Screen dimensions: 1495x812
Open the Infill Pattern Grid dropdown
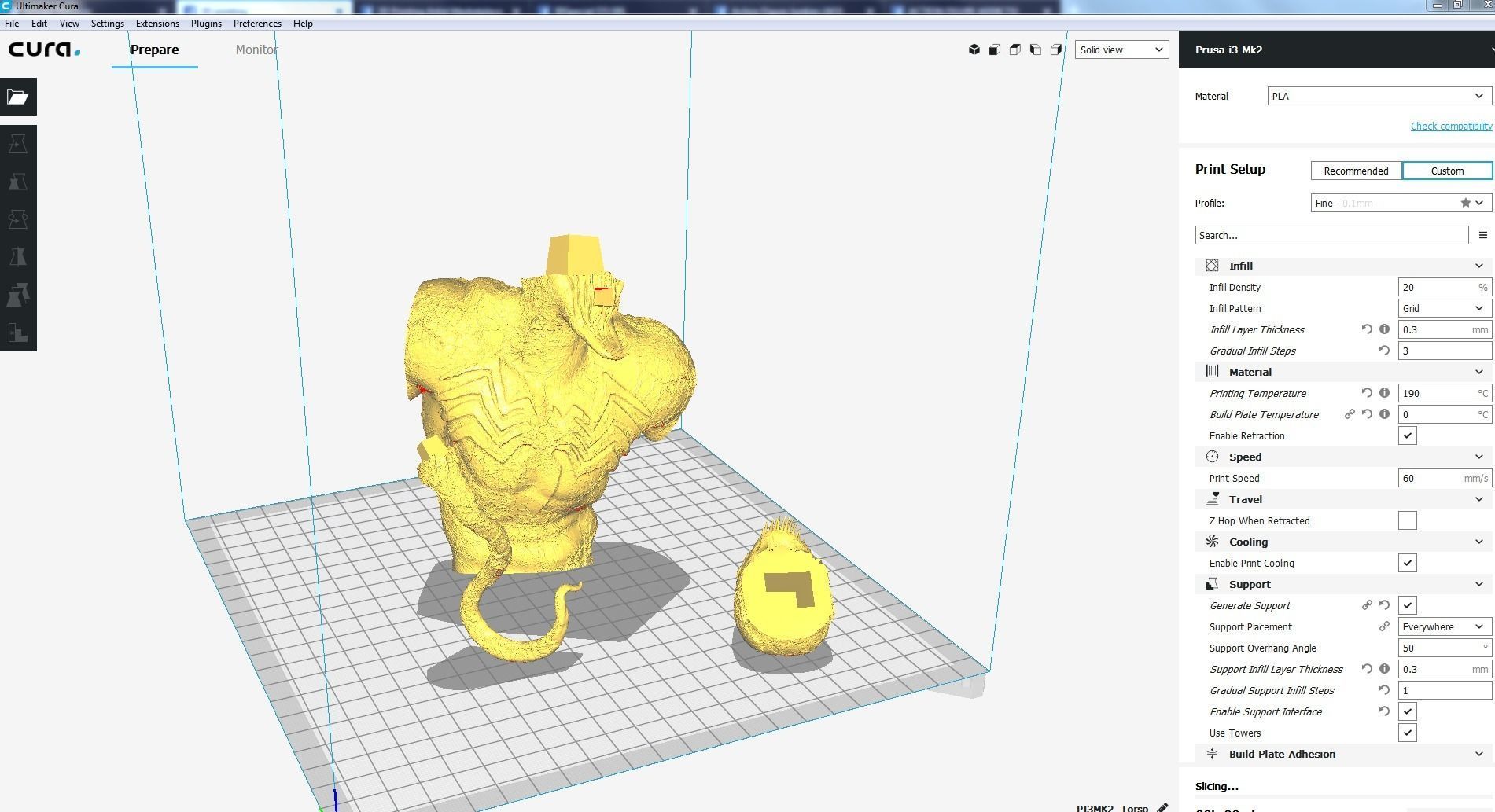pyautogui.click(x=1445, y=308)
